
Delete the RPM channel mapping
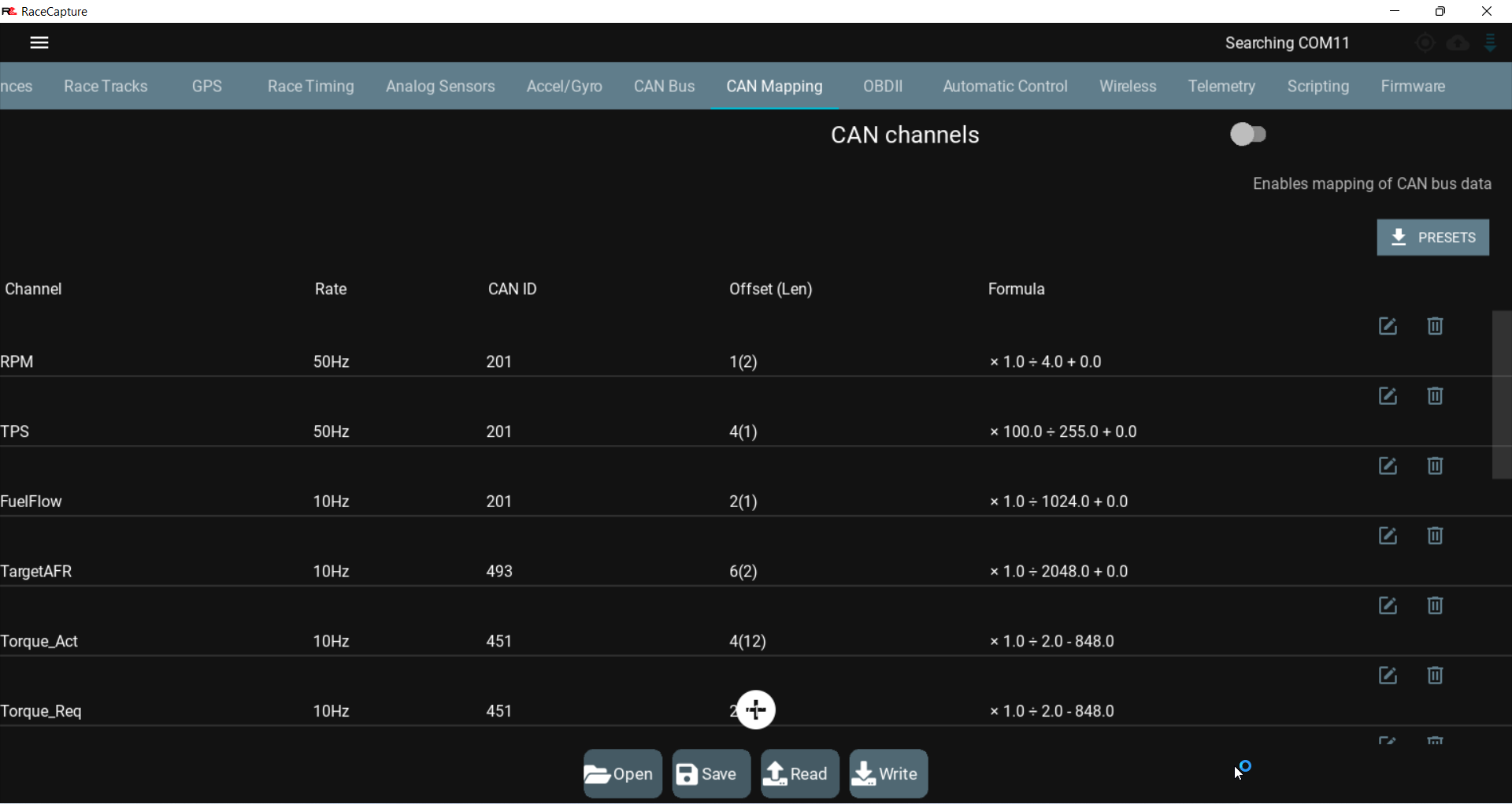click(x=1435, y=326)
